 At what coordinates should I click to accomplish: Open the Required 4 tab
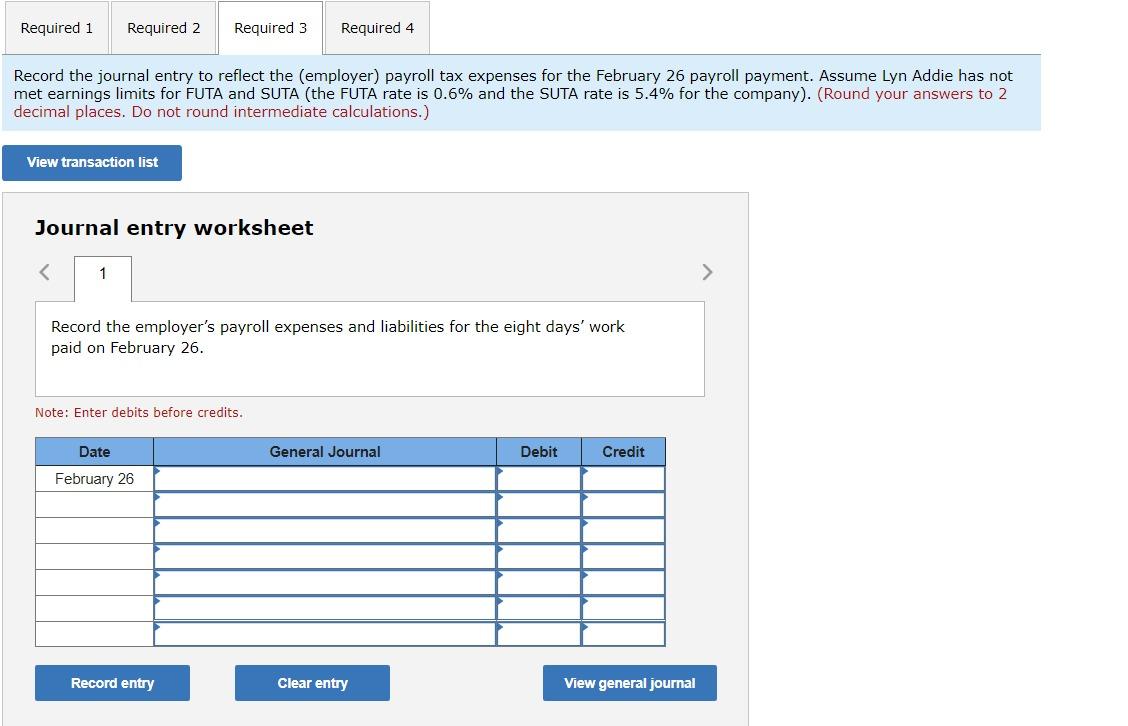coord(378,28)
